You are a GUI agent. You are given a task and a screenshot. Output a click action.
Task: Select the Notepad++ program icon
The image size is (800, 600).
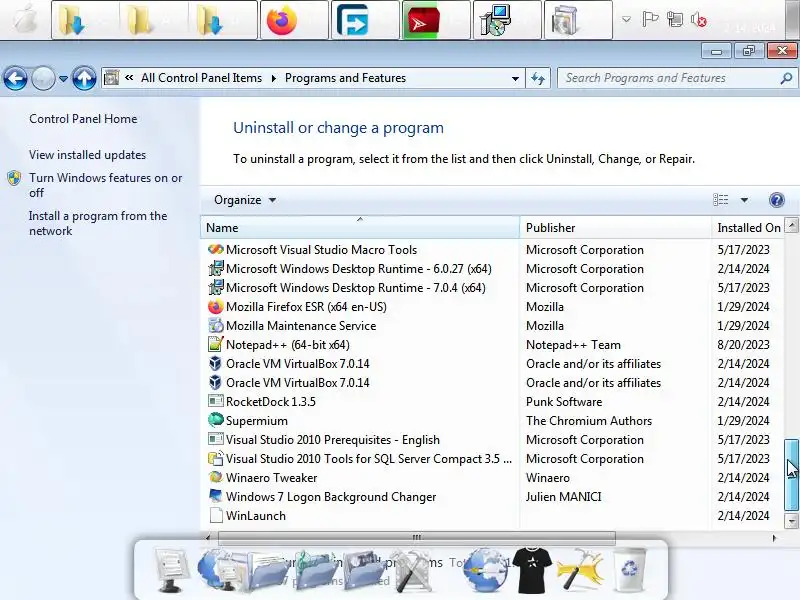point(216,344)
